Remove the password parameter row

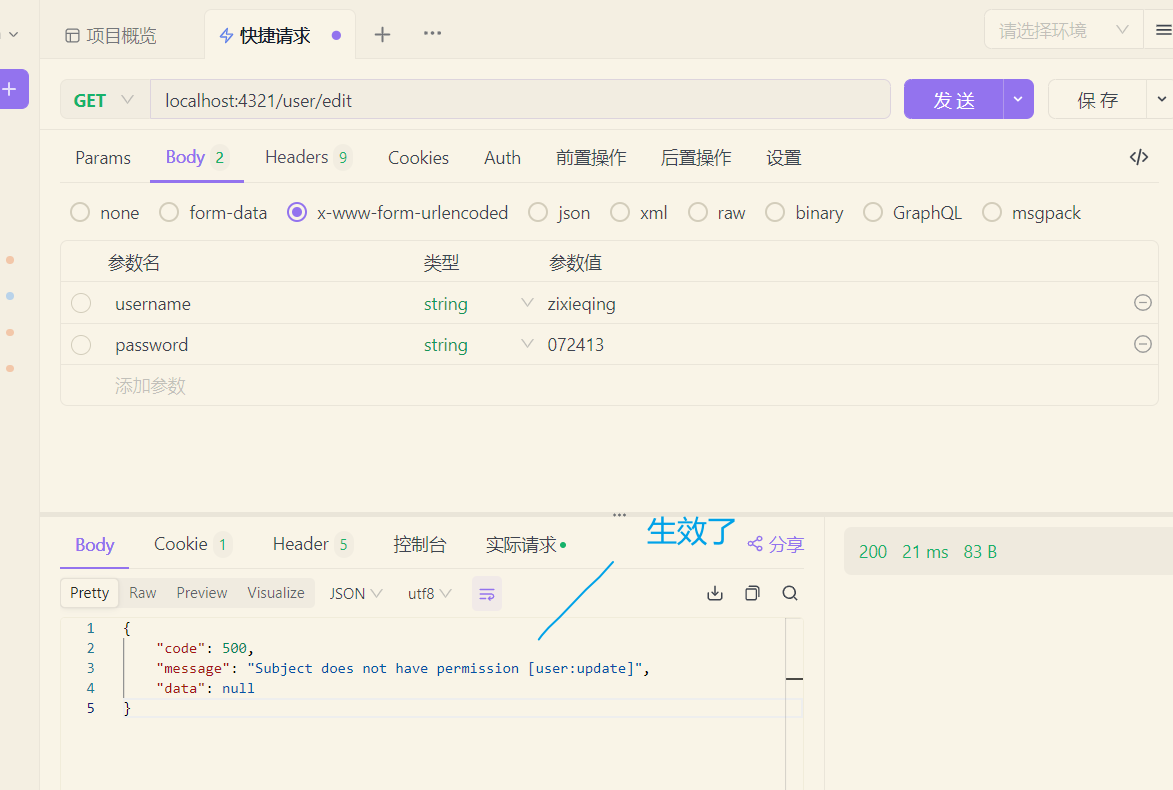coord(1142,343)
